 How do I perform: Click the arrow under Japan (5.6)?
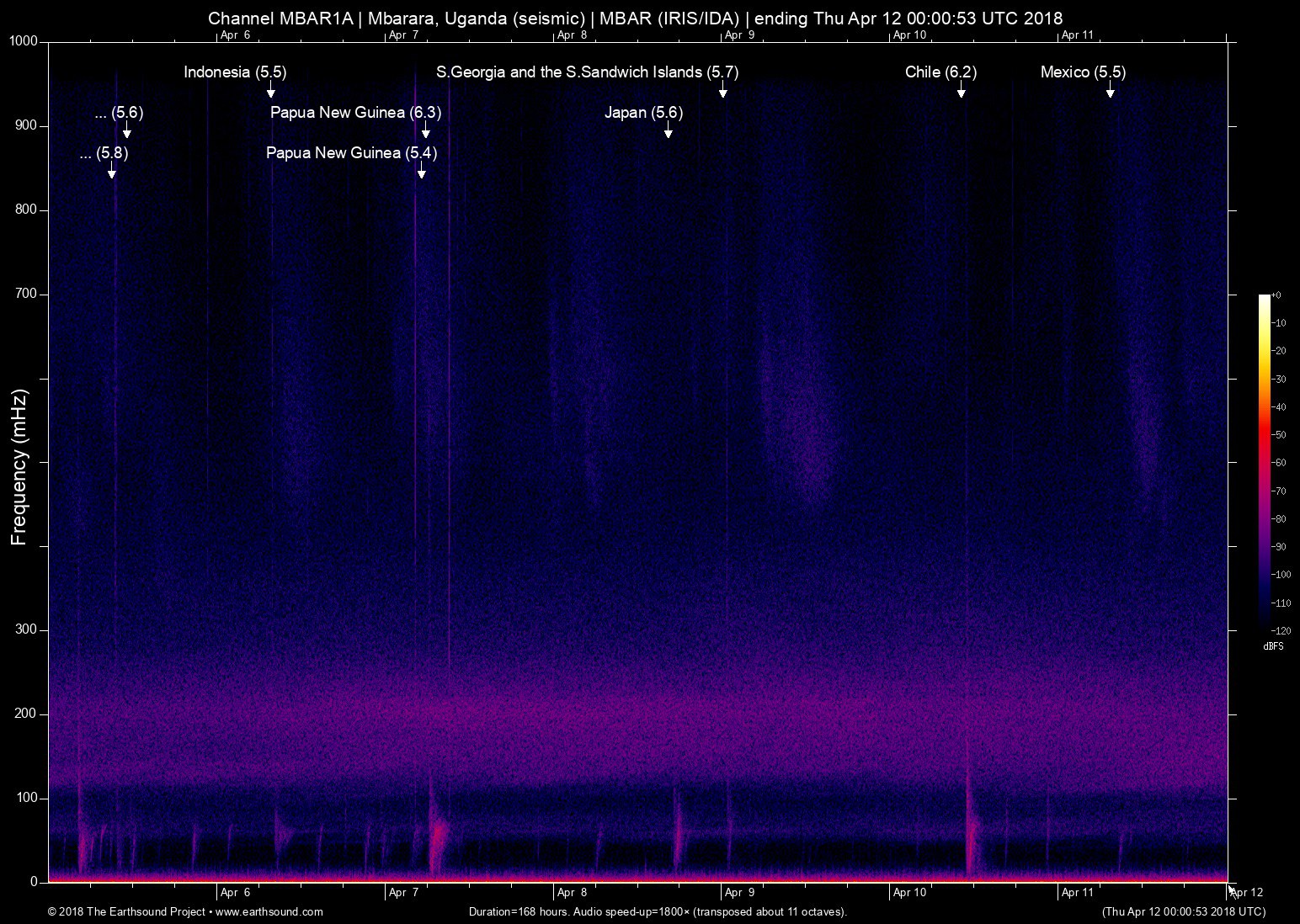(x=668, y=130)
